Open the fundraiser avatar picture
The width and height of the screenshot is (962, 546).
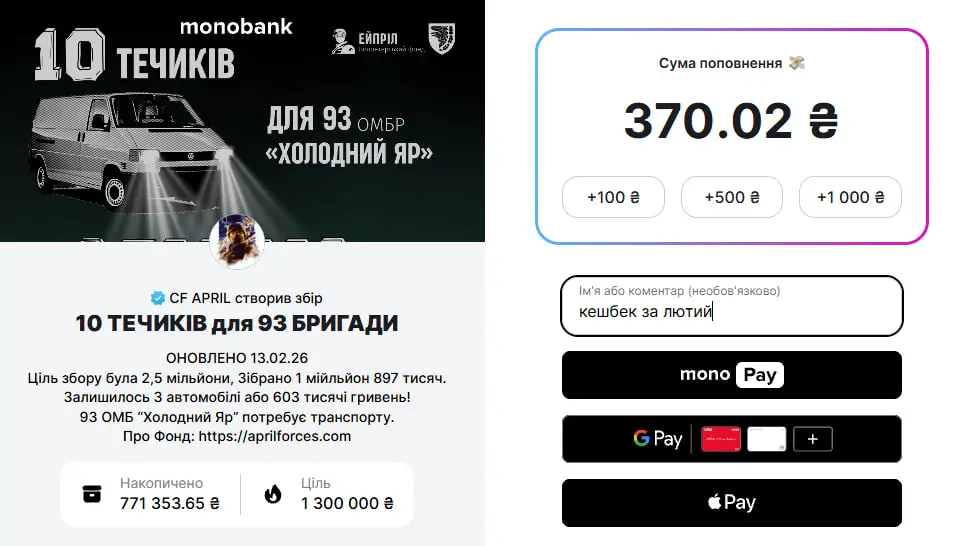[x=241, y=242]
